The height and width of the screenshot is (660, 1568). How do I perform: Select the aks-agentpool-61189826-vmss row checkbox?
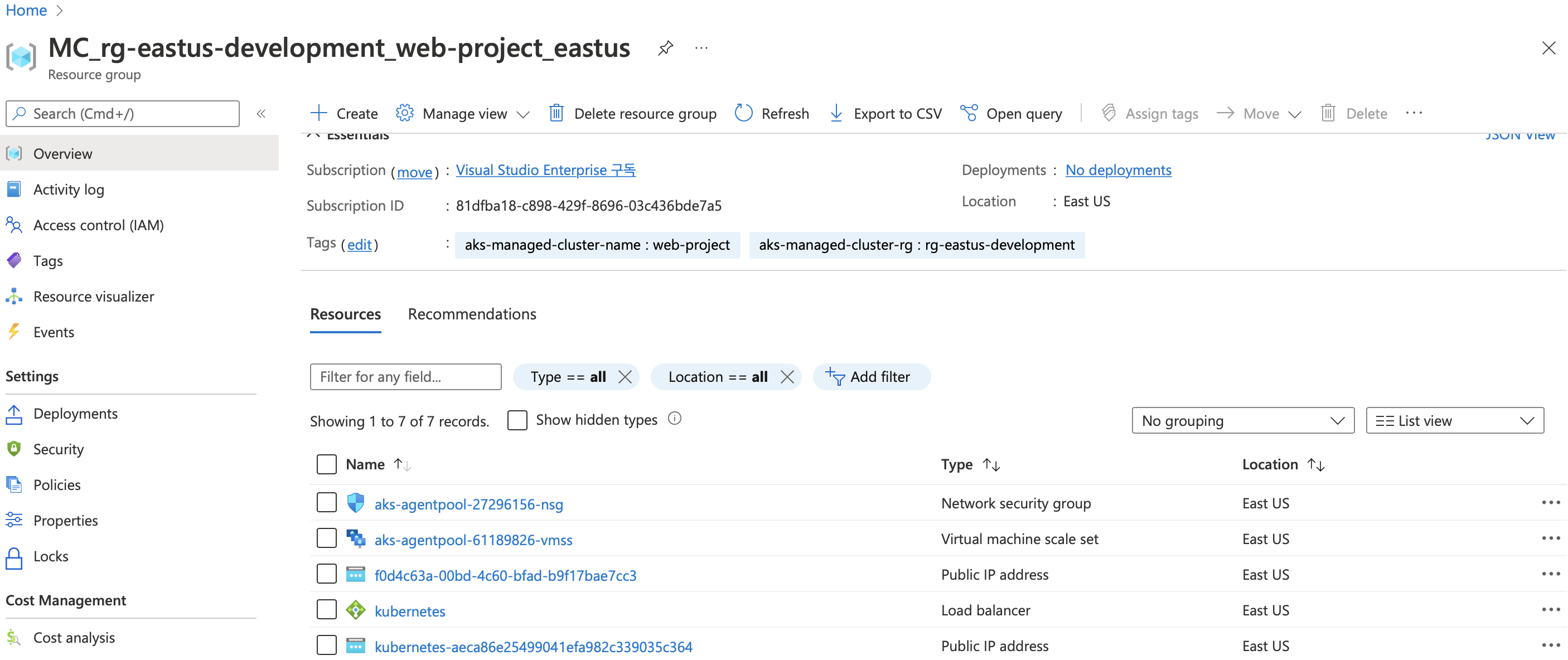tap(326, 539)
